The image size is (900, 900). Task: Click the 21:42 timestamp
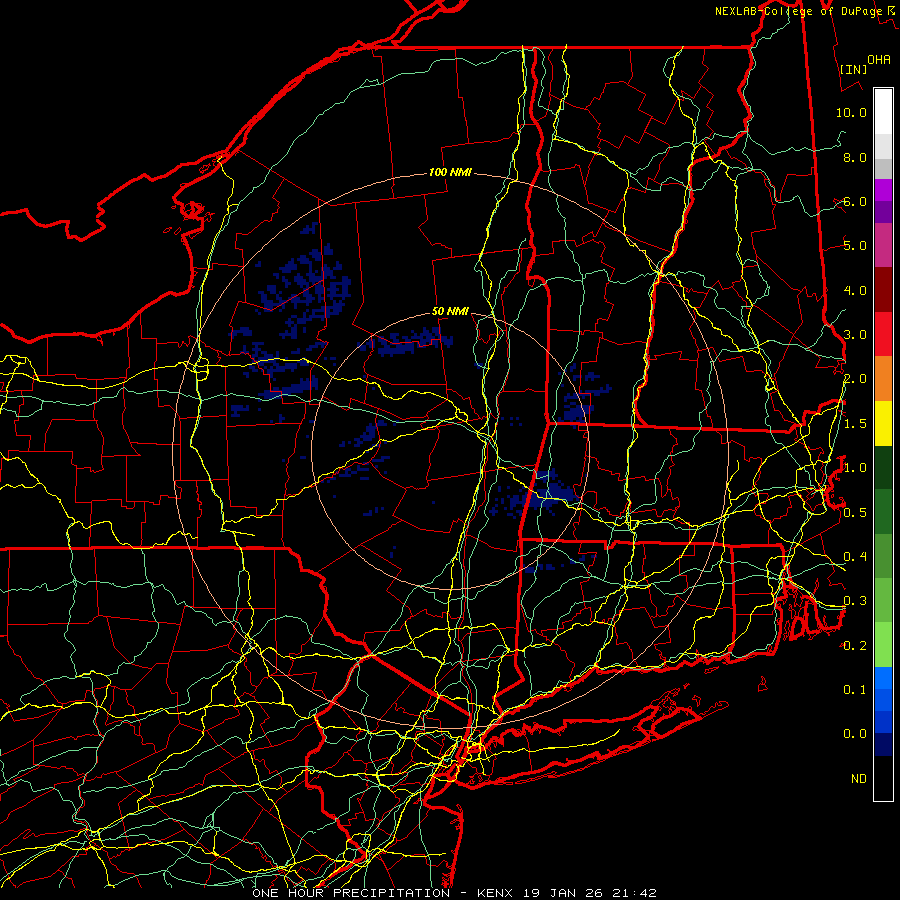(640, 893)
